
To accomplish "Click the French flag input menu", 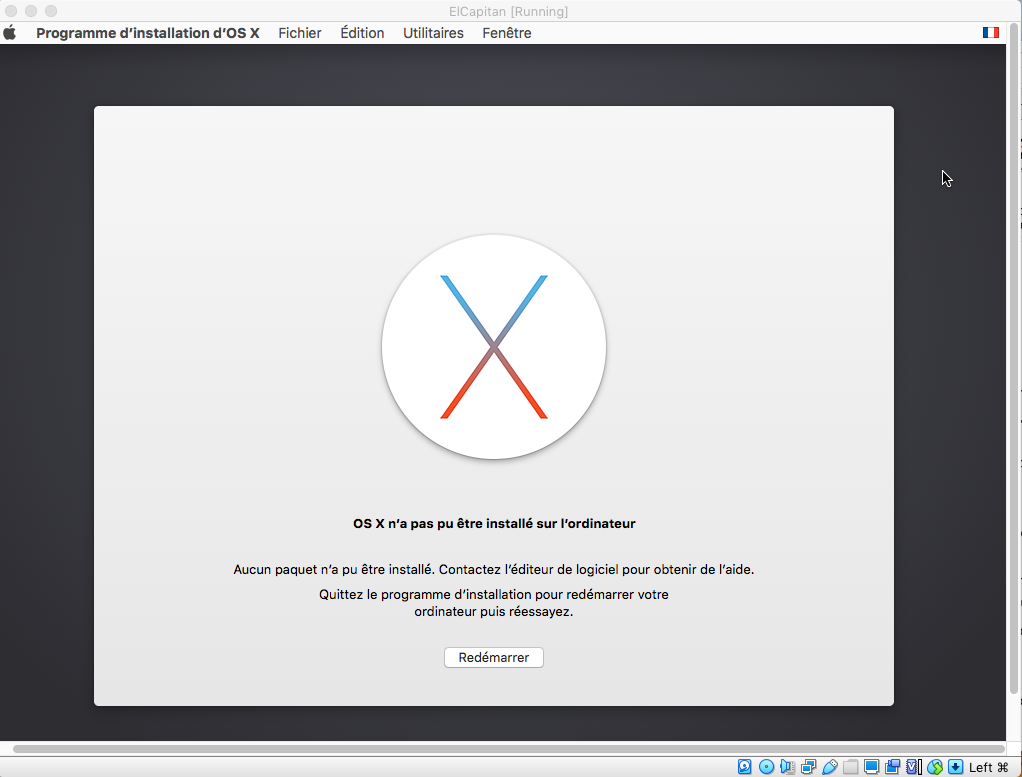I will coord(991,33).
